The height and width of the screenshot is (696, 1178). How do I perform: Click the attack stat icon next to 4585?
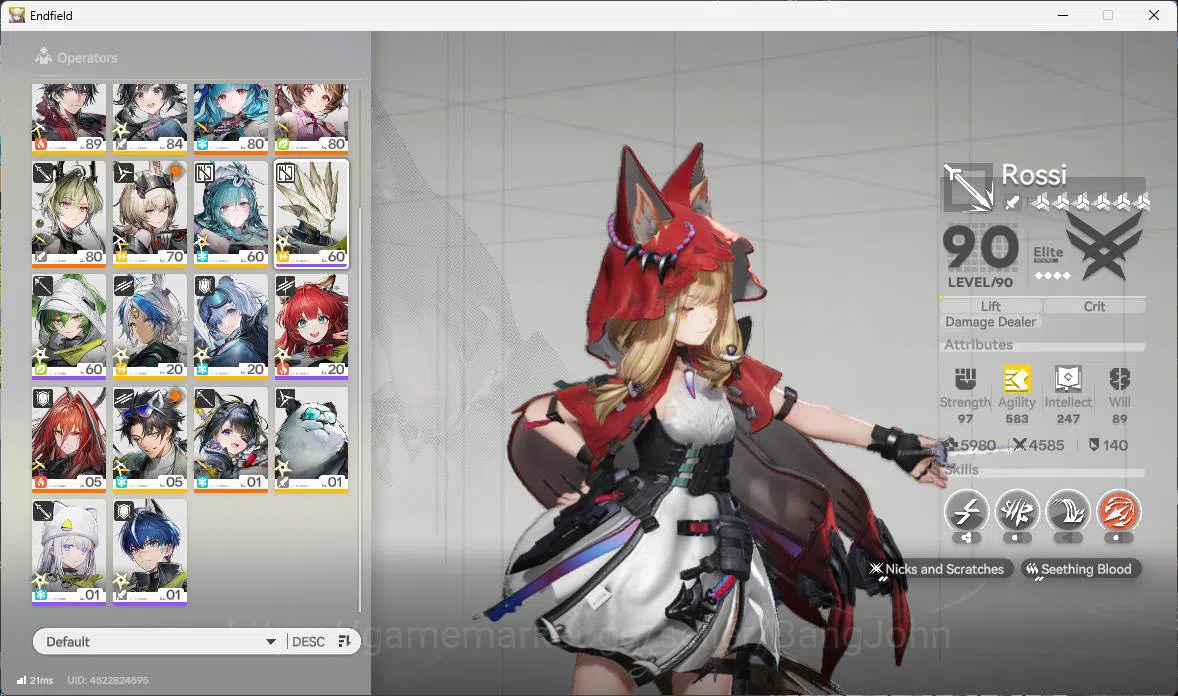coord(1019,445)
